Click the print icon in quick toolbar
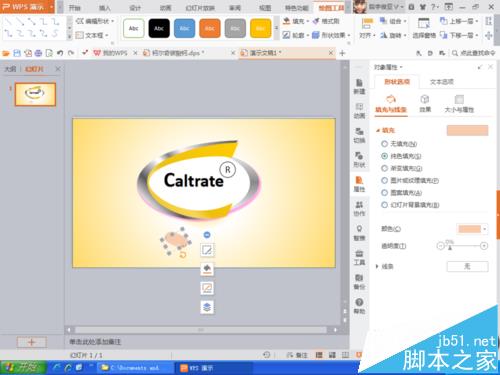Viewport: 500px width, 375px height. 38,53
